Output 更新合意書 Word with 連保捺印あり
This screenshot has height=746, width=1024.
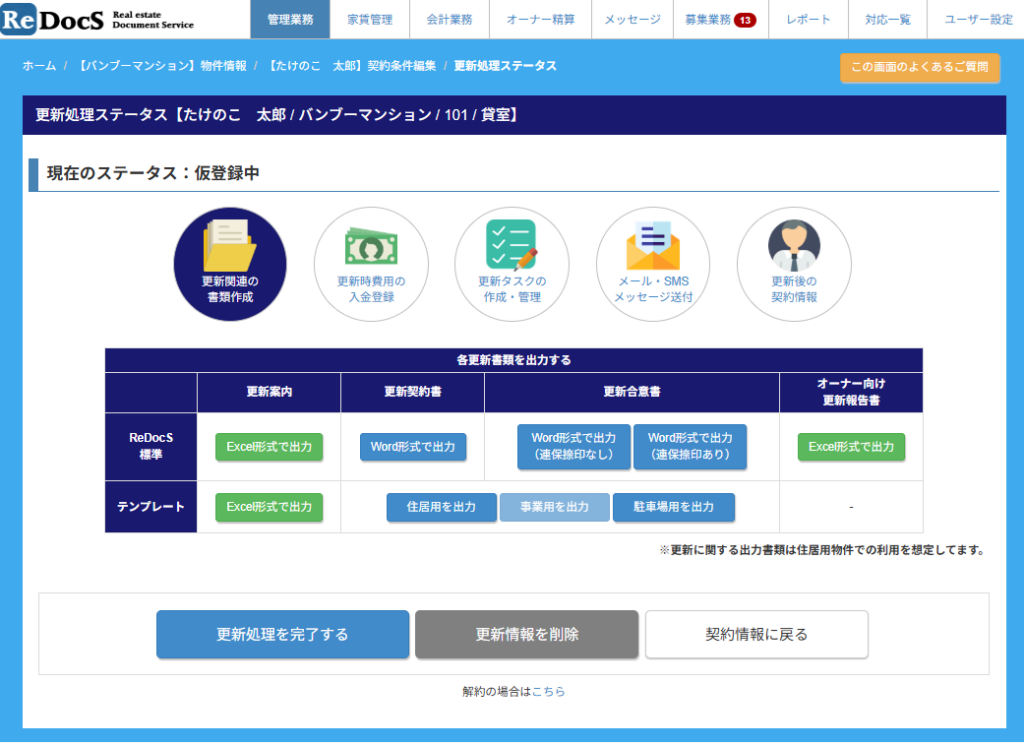[690, 446]
